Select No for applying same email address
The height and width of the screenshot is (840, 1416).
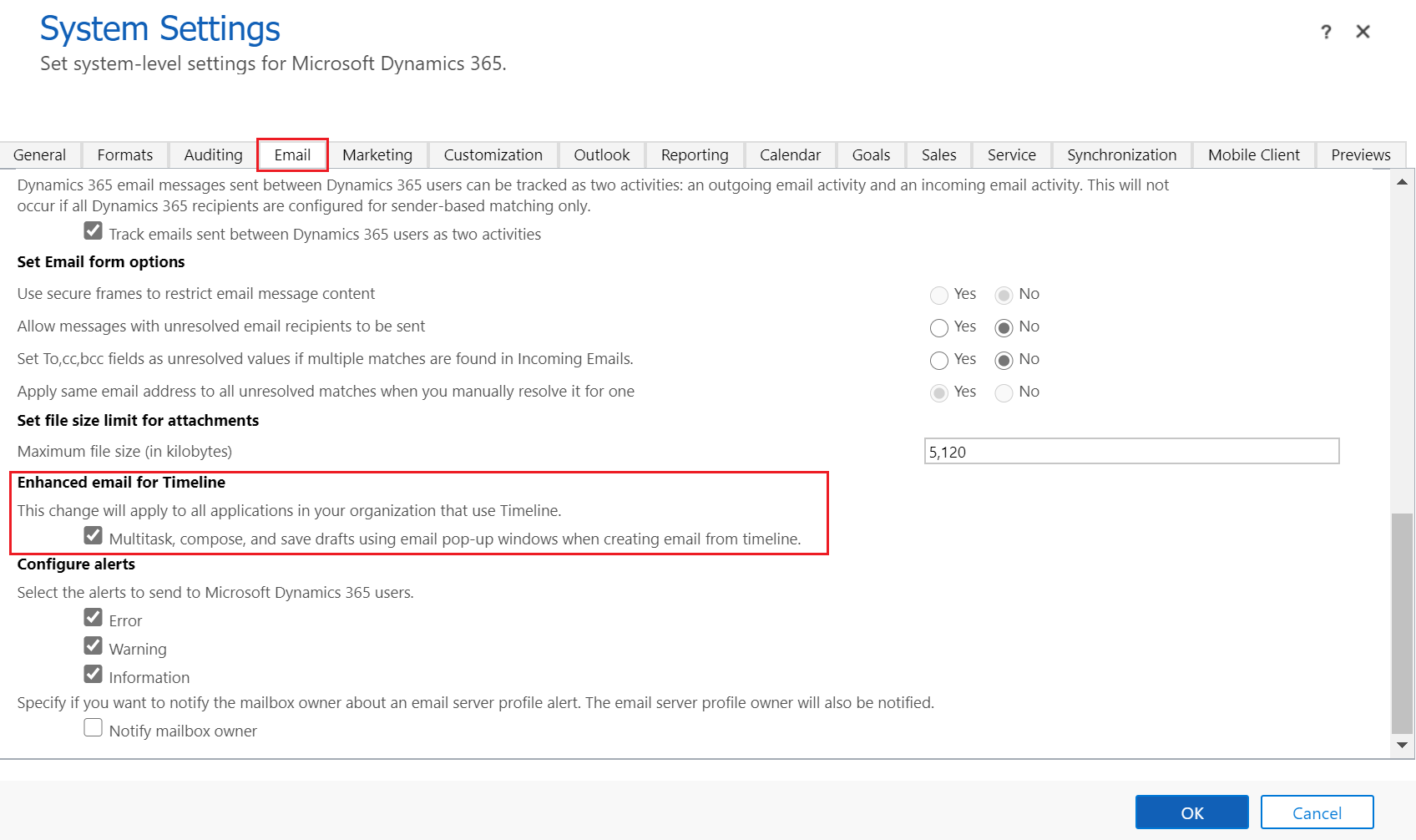pyautogui.click(x=1002, y=392)
